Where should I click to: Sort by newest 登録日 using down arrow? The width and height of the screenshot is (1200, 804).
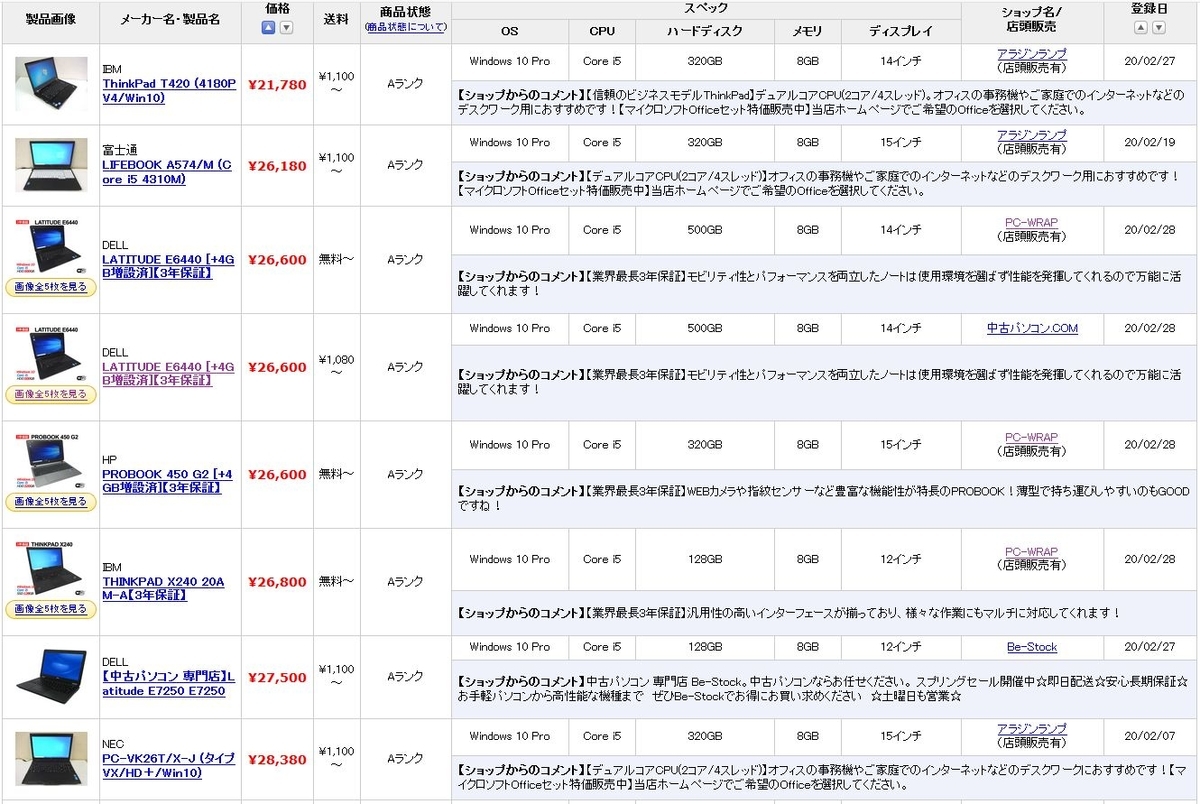tap(1161, 27)
